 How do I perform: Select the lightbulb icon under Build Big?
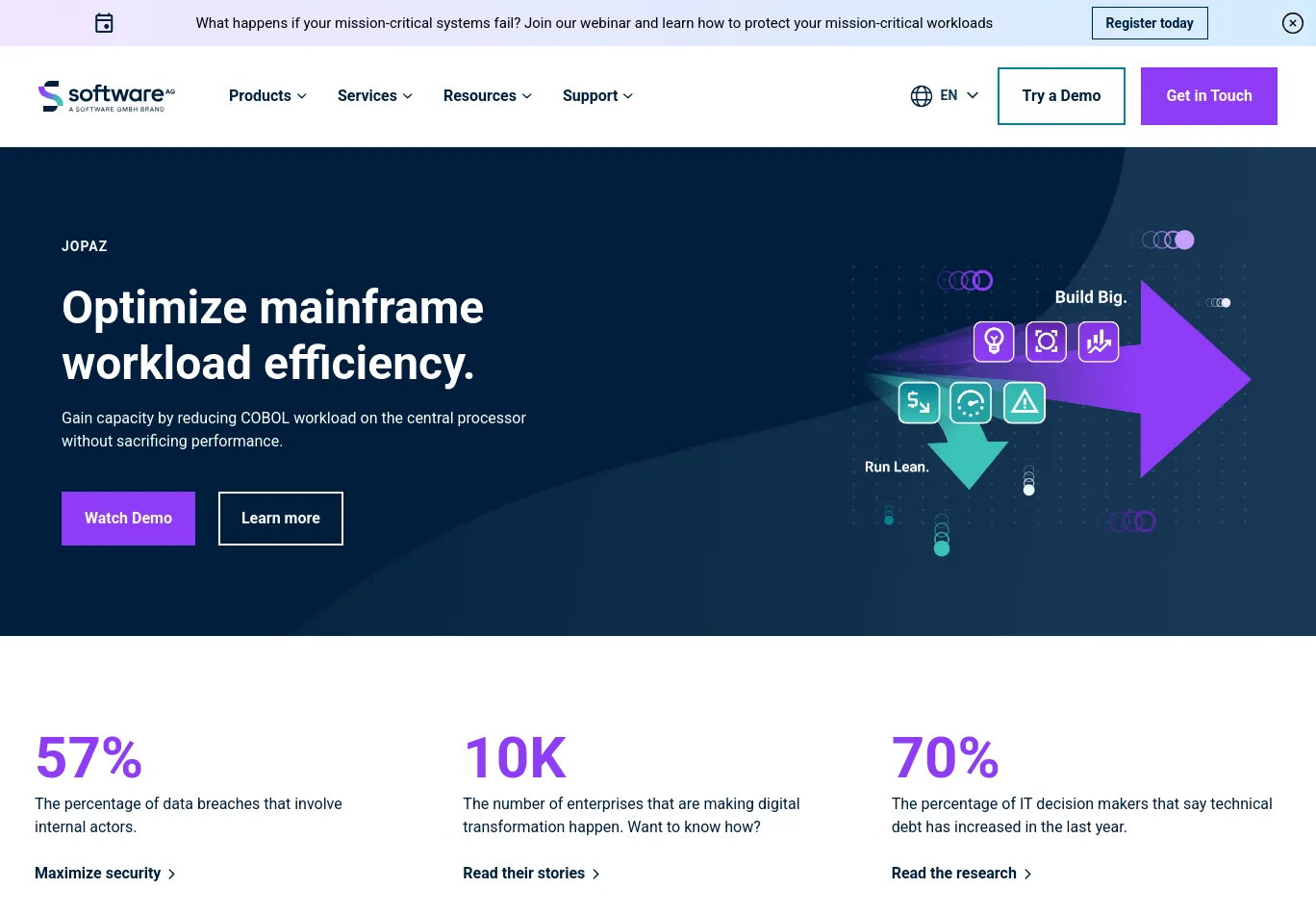(994, 342)
